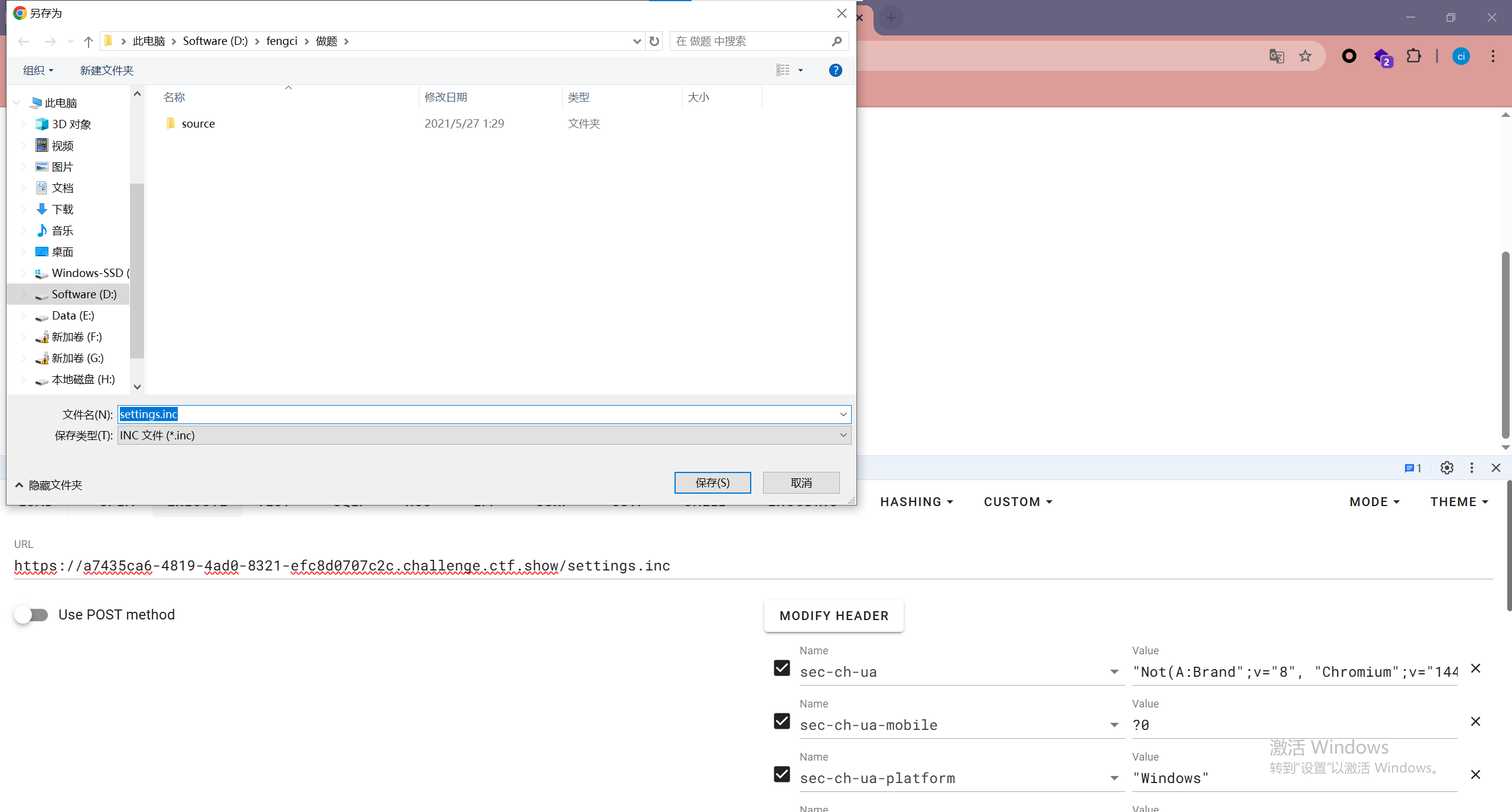The width and height of the screenshot is (1512, 812).
Task: Open the save dialog help icon
Action: (x=835, y=70)
